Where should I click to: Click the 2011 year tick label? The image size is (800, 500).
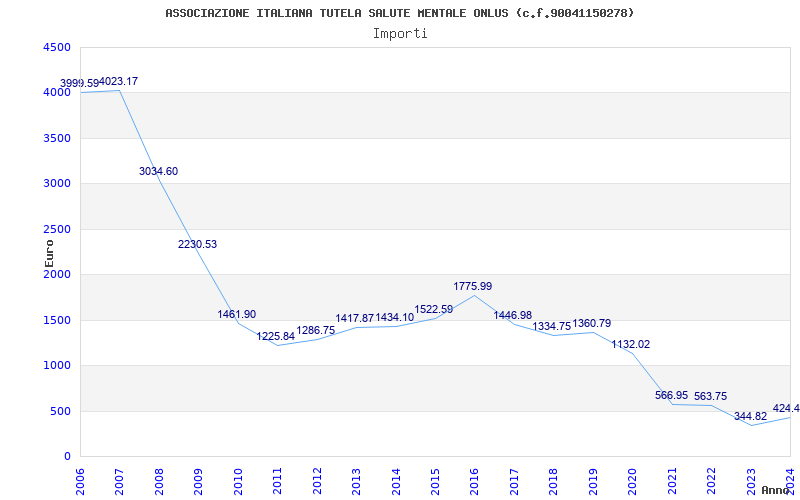277,481
